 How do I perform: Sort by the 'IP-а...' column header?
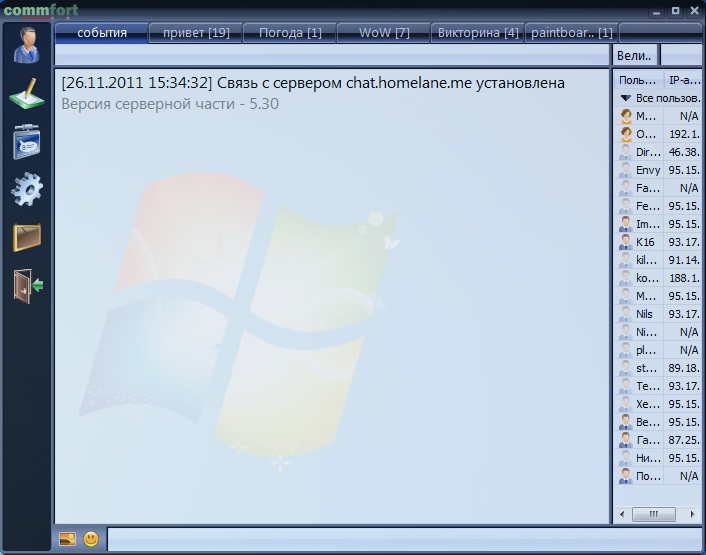685,79
